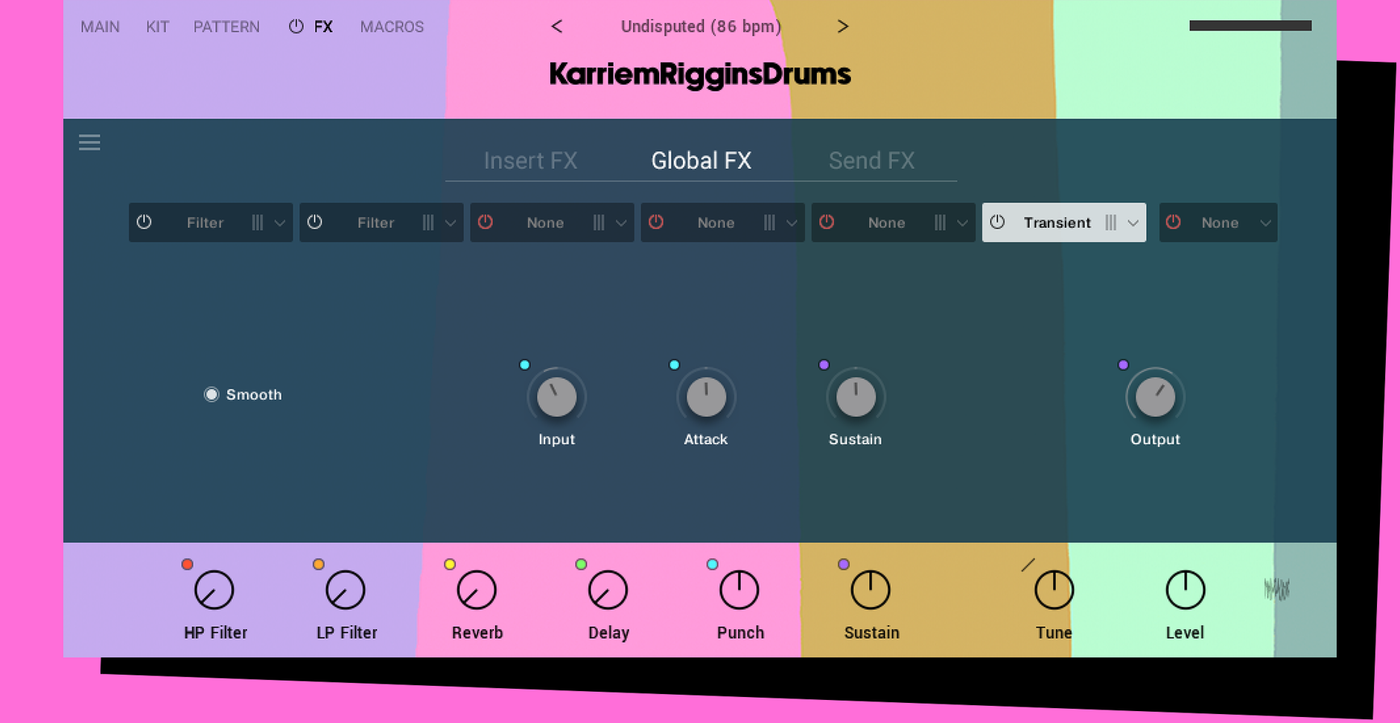The width and height of the screenshot is (1400, 723).
Task: Click the Output knob
Action: point(1155,397)
